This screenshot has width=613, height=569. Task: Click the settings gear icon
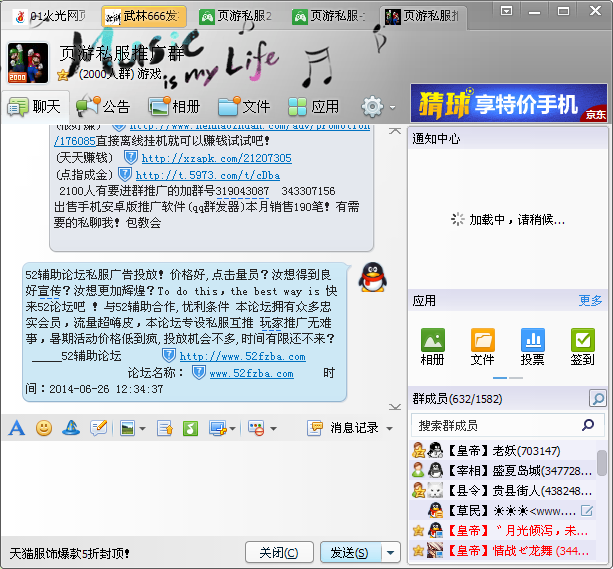(x=372, y=106)
